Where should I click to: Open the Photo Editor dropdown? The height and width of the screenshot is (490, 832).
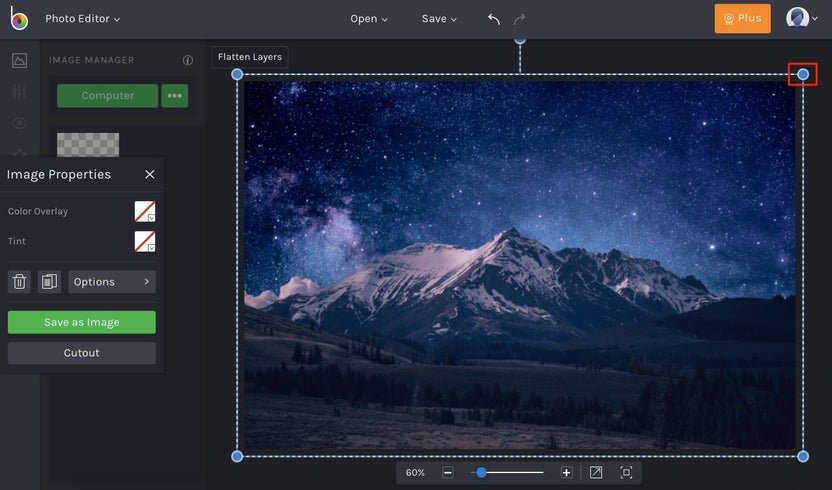(82, 19)
